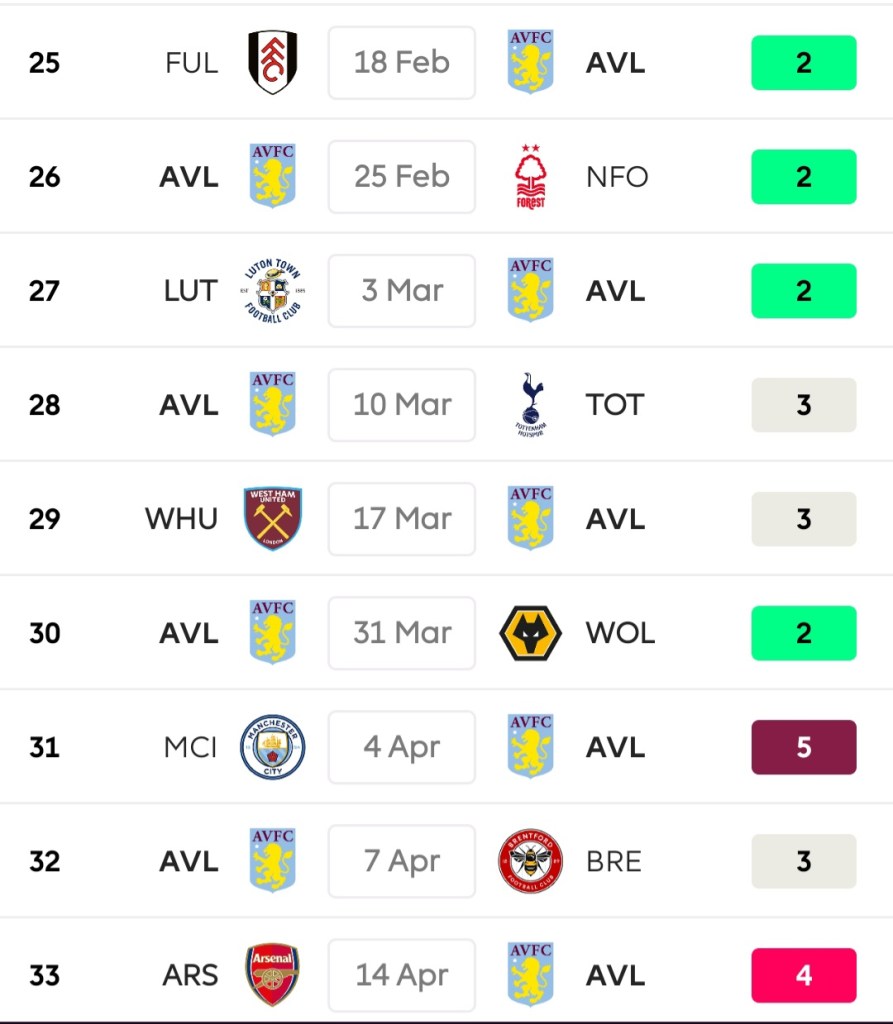The width and height of the screenshot is (893, 1024).
Task: Click the pink difficulty 4 badge
Action: tap(804, 975)
